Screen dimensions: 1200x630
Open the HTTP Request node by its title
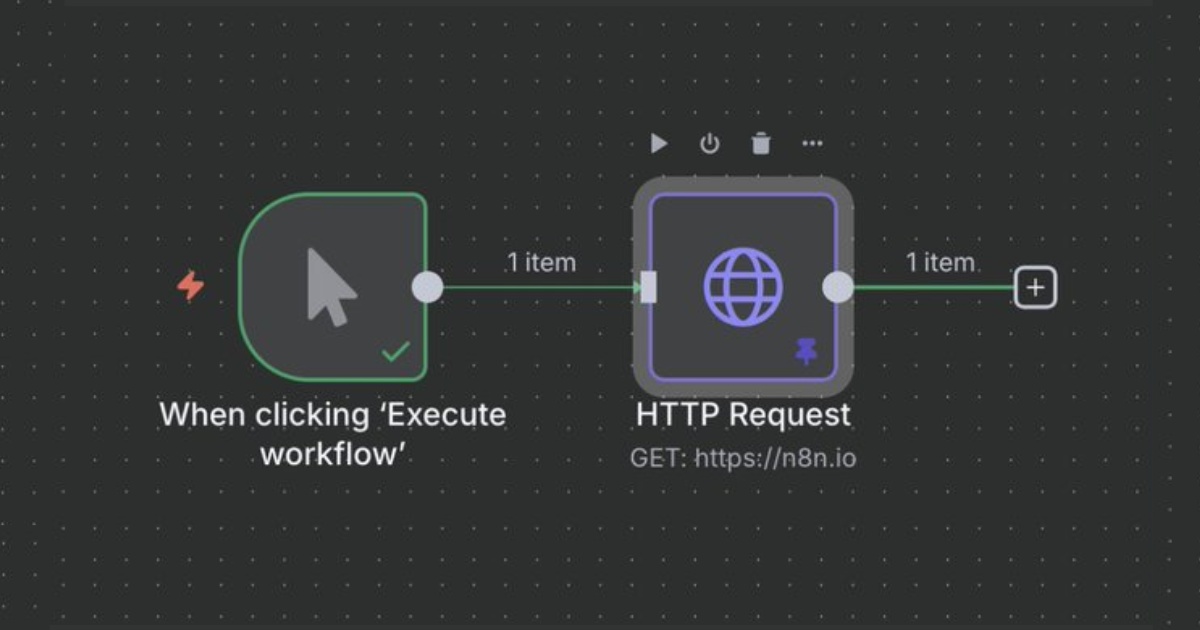[x=744, y=414]
